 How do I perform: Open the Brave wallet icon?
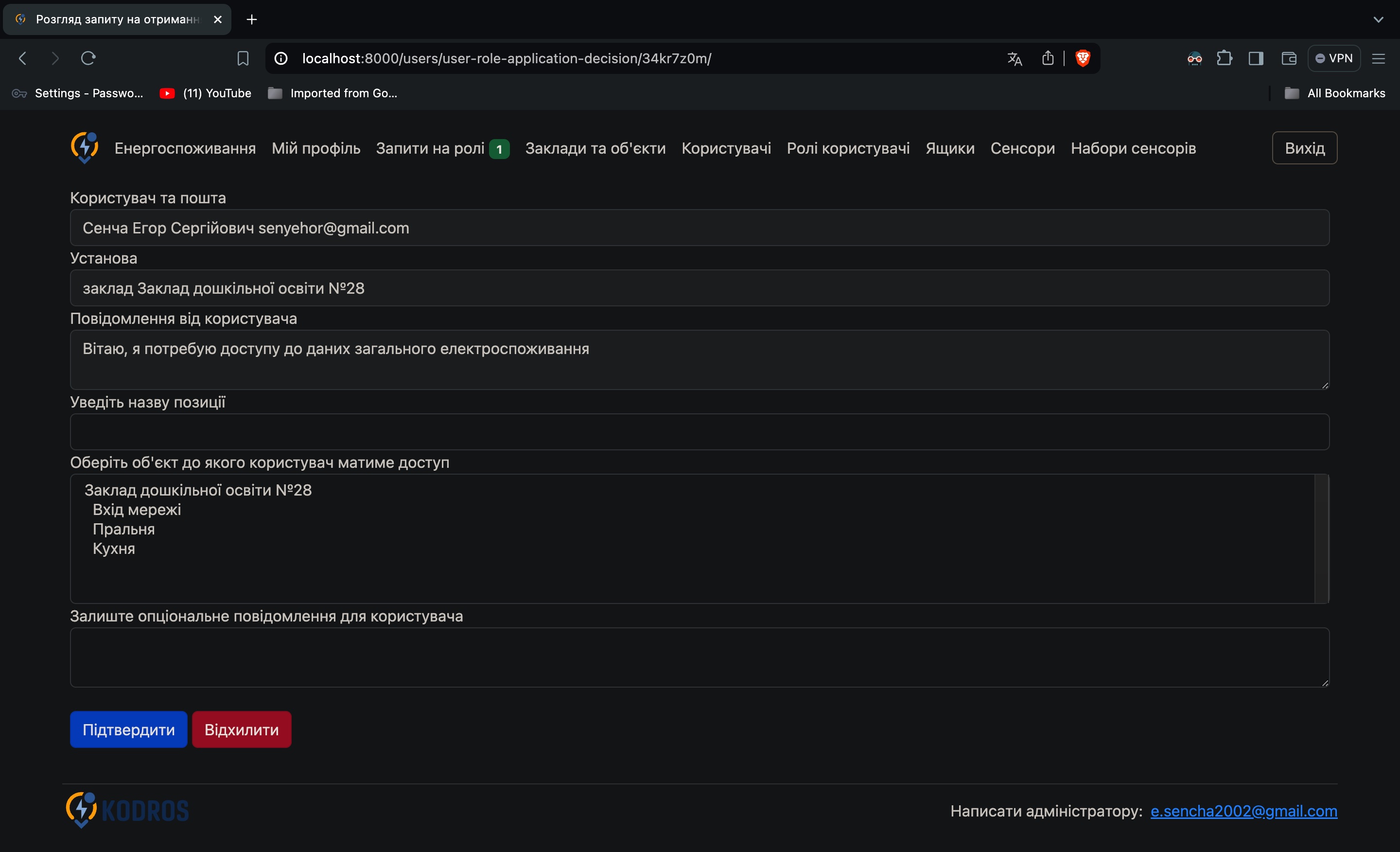(1288, 58)
